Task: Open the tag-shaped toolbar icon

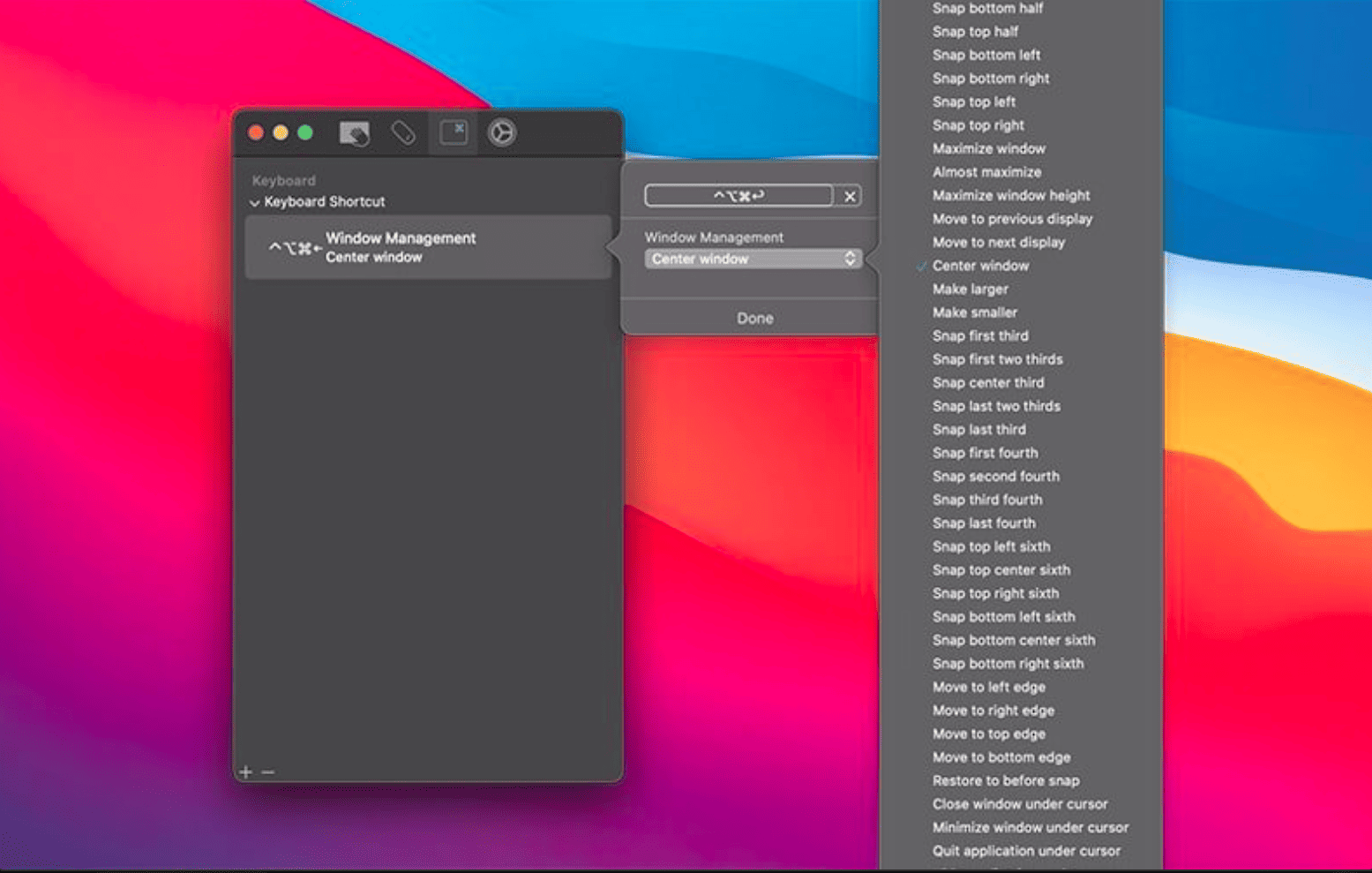Action: 403,133
